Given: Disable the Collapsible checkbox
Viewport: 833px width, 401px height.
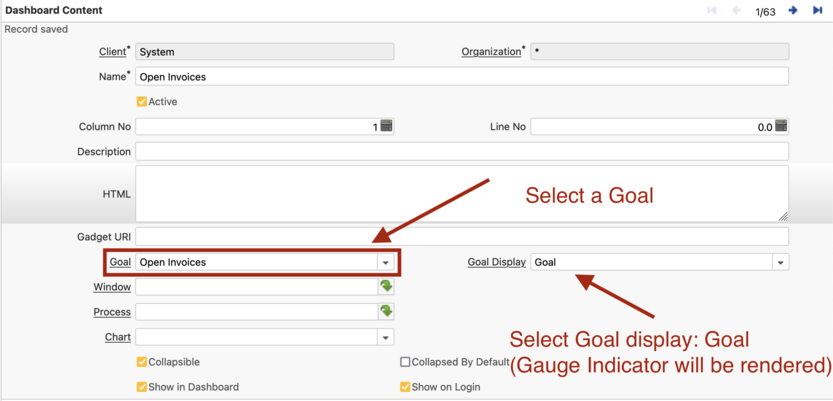Looking at the screenshot, I should tap(142, 362).
